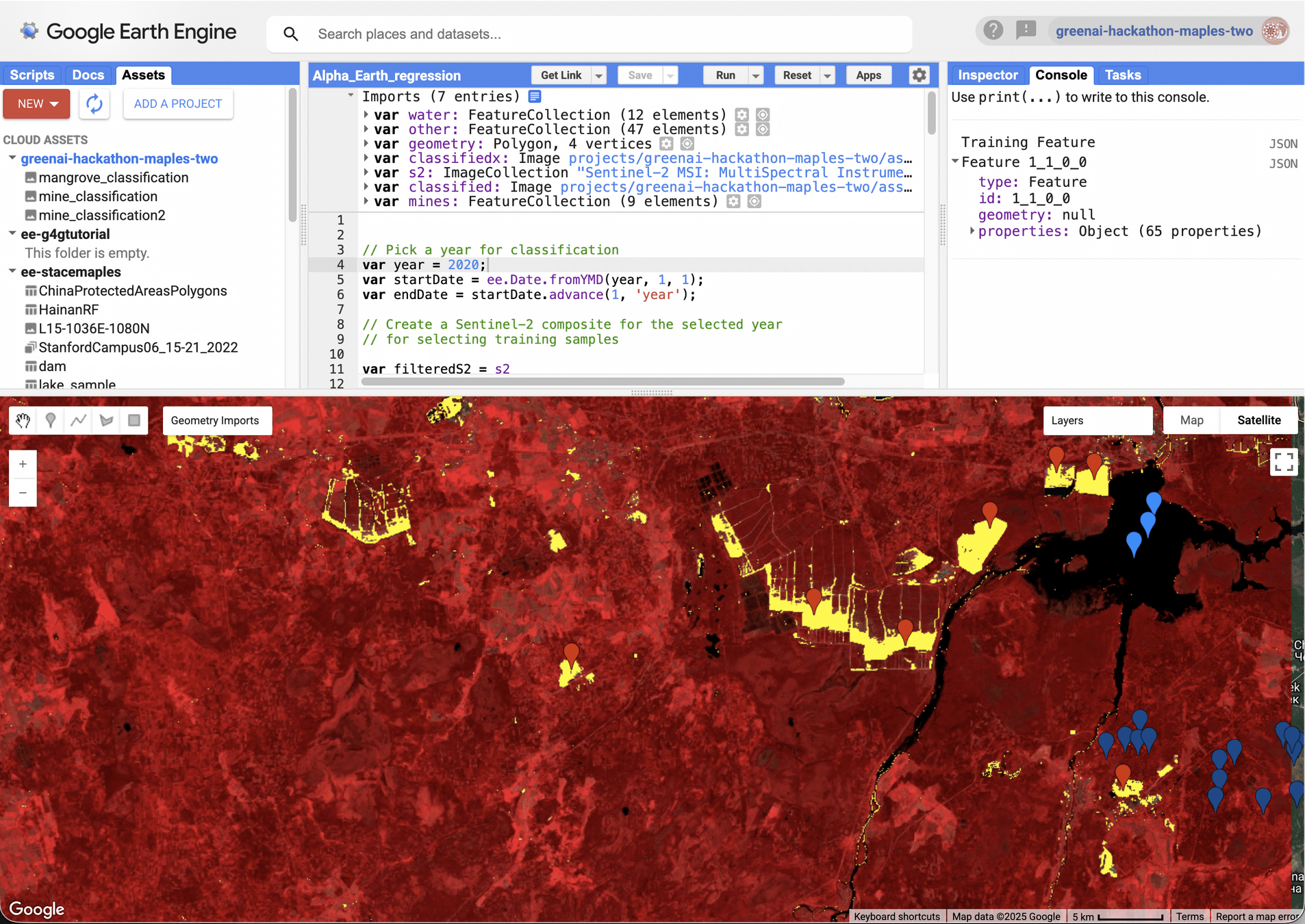Zoom out on the map
Screen dimensions: 1305x924
[23, 493]
